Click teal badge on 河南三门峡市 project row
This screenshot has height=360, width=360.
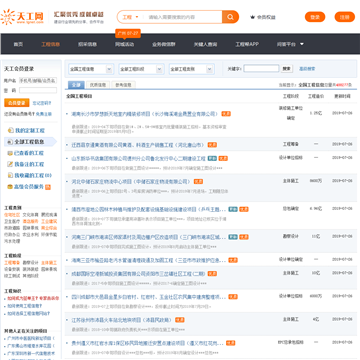(233, 237)
